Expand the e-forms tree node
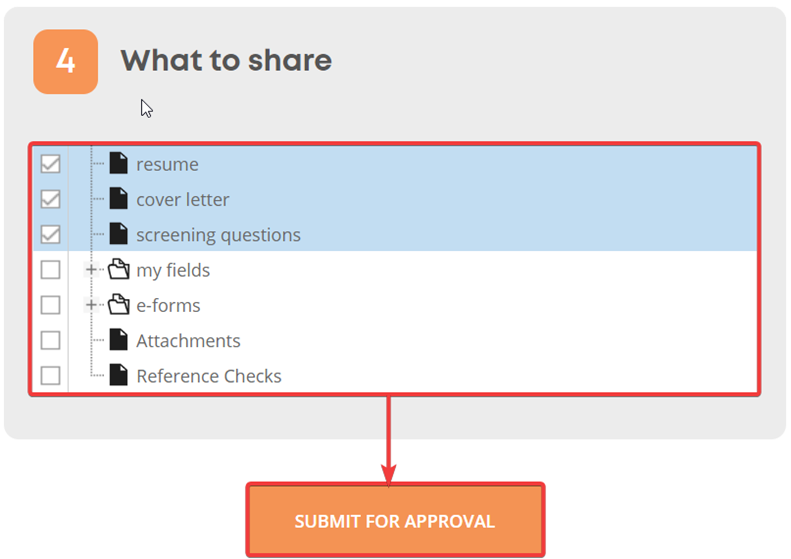 [91, 305]
